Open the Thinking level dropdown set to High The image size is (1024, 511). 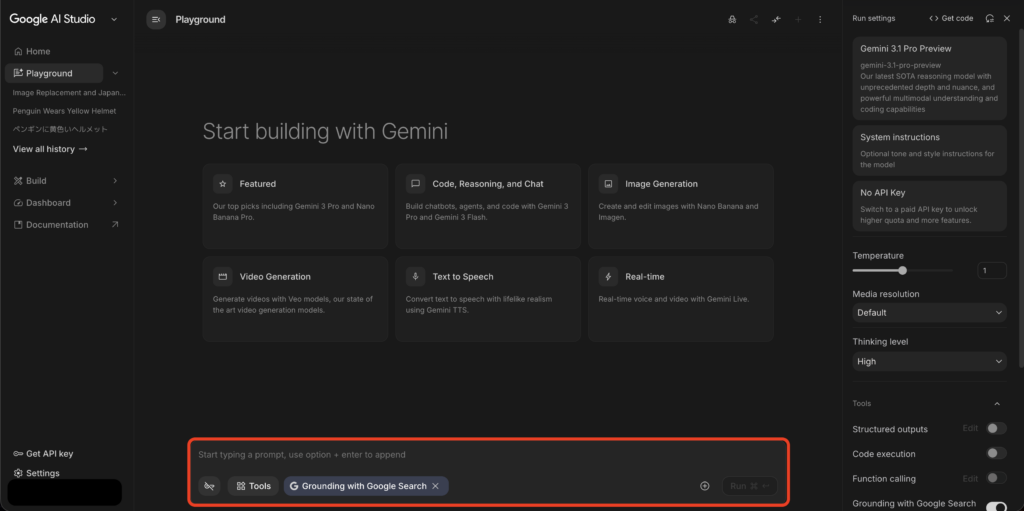[x=929, y=362]
